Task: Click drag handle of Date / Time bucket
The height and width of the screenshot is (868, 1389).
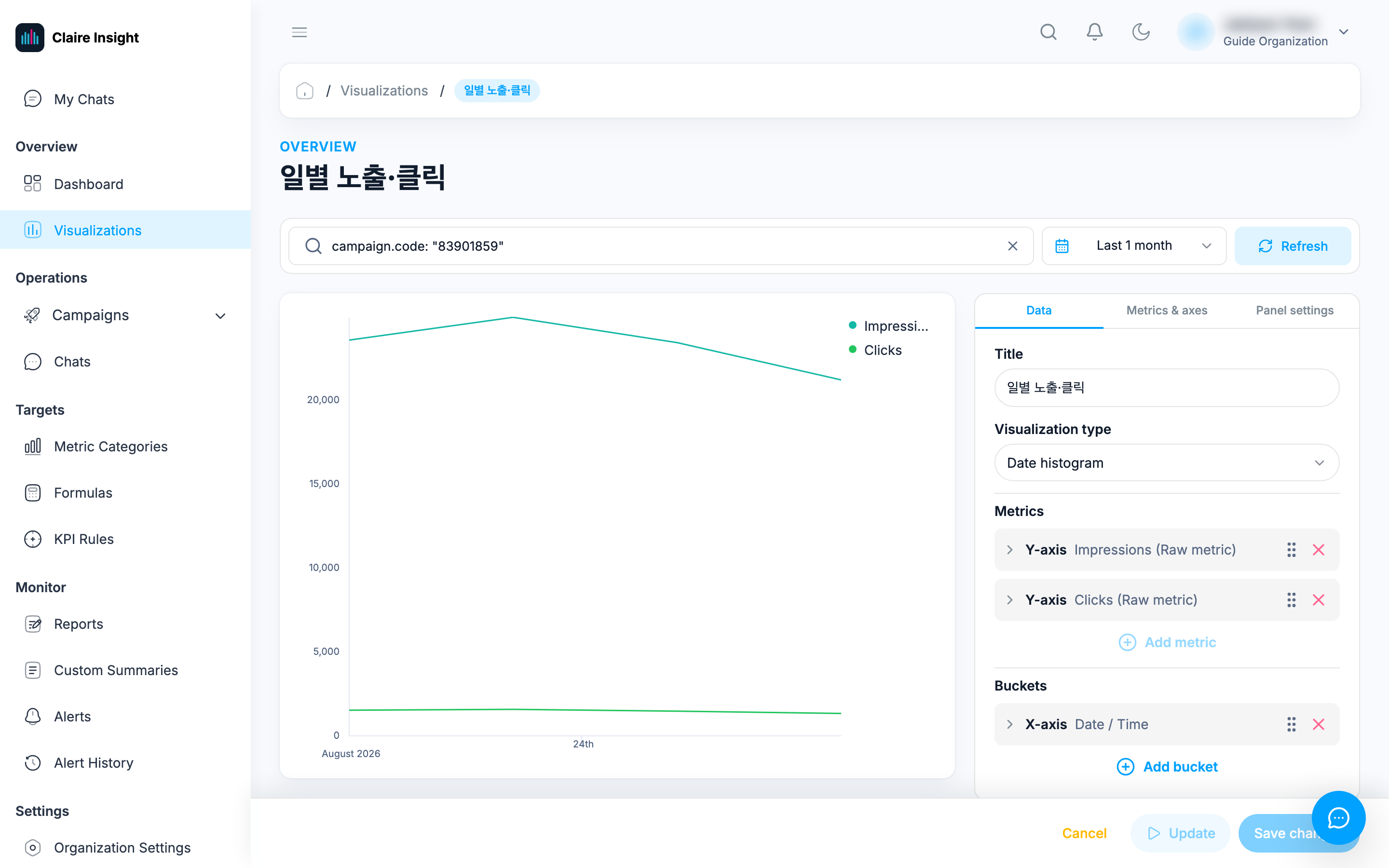Action: click(x=1291, y=724)
